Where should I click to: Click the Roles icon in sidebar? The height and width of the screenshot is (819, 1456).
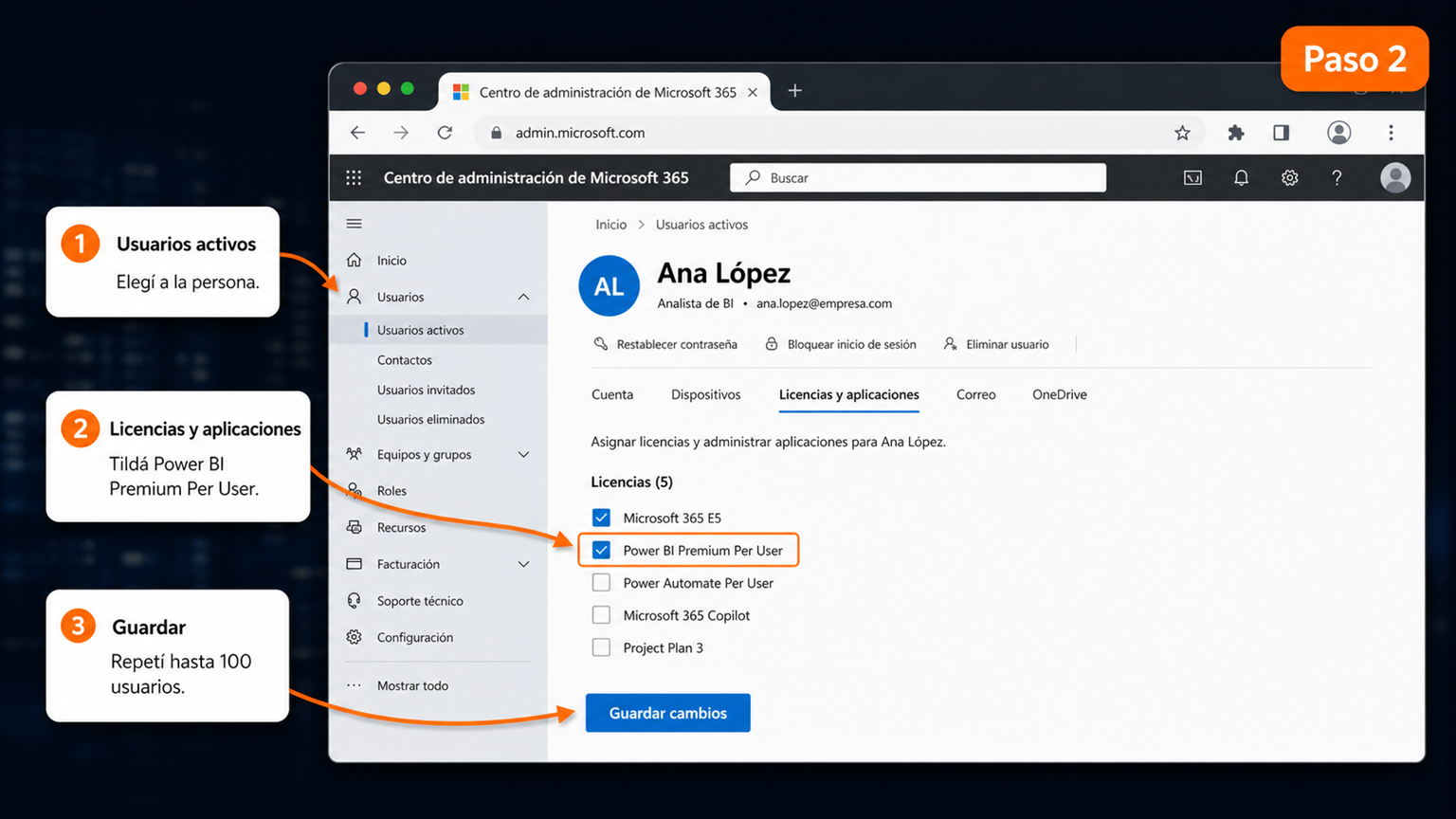355,490
